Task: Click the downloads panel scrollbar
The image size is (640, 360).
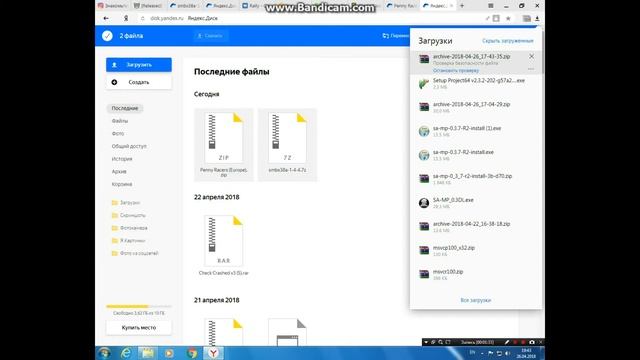Action: click(543, 51)
